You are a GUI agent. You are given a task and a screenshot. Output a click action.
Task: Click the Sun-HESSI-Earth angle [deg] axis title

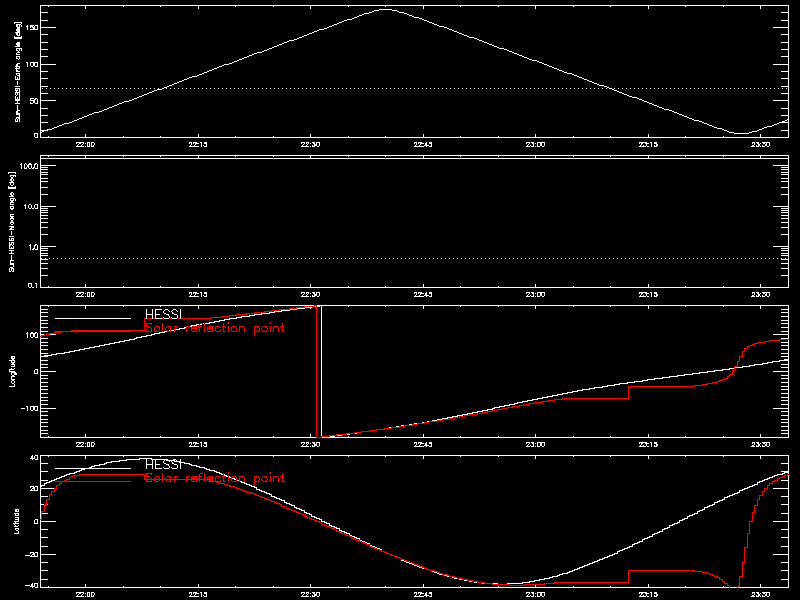coord(18,71)
